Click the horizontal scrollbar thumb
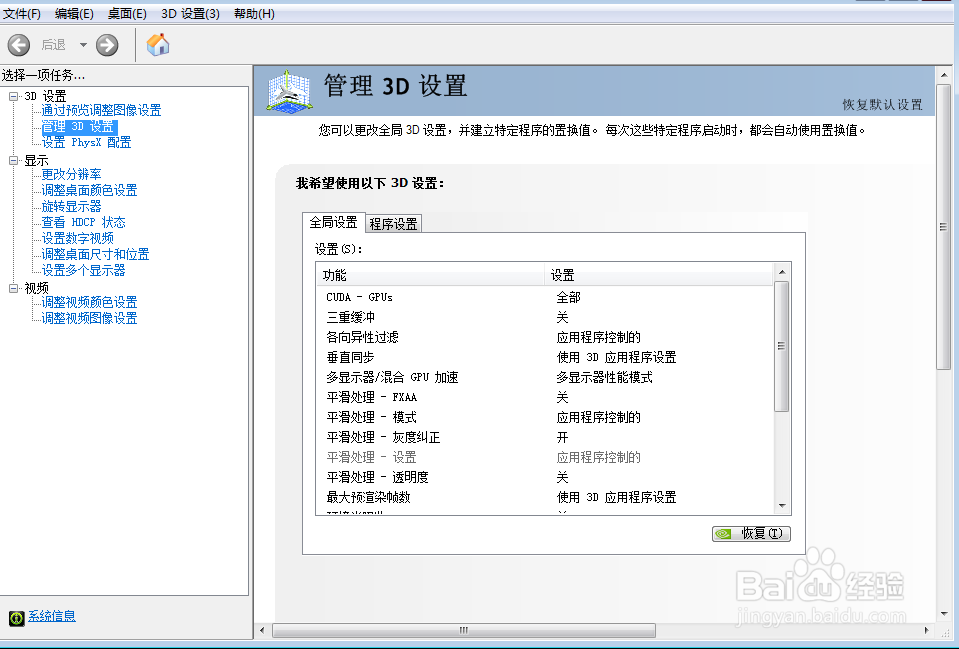 (464, 630)
